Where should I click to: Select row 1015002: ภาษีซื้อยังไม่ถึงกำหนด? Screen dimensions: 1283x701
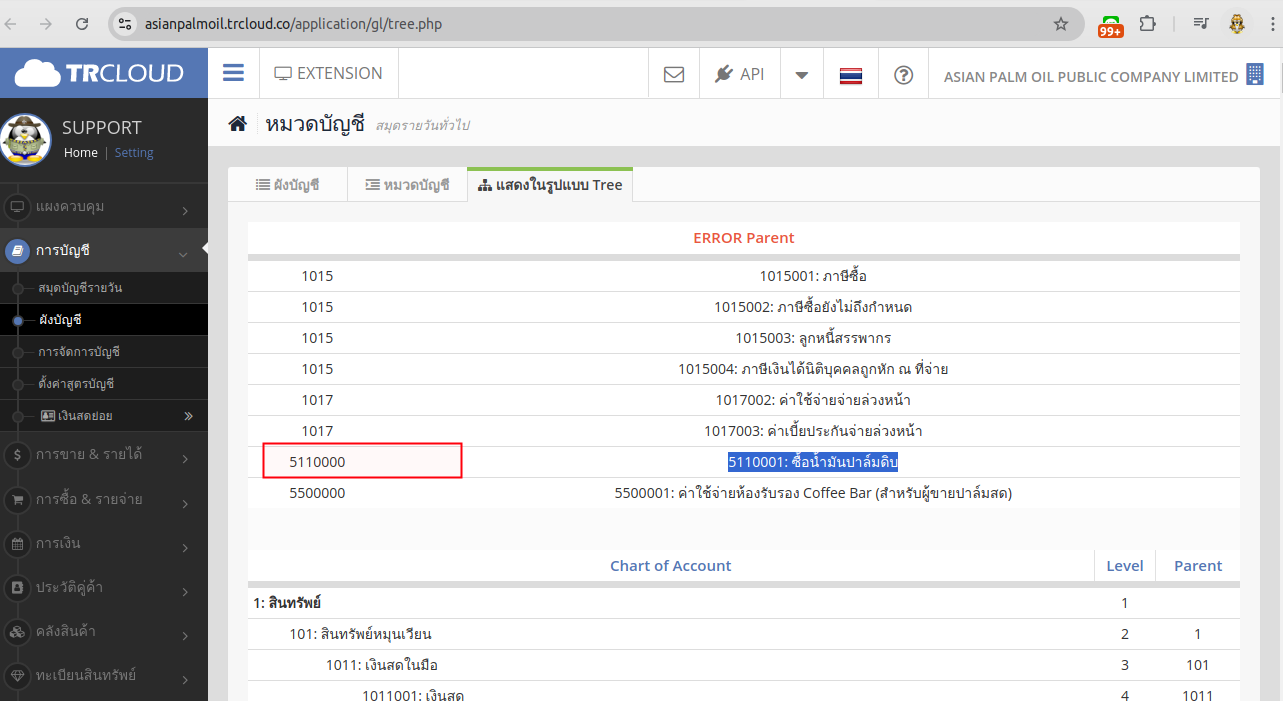click(744, 307)
